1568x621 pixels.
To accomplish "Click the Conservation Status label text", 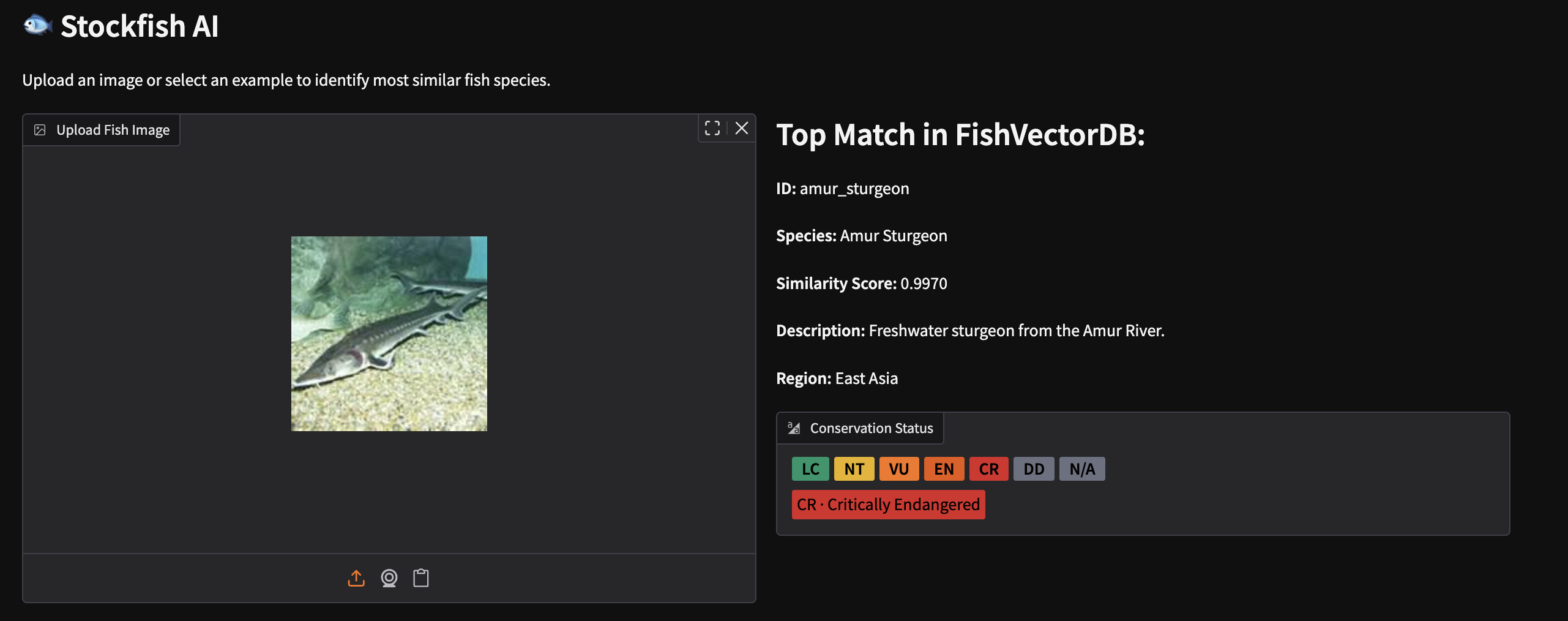I will click(x=872, y=428).
